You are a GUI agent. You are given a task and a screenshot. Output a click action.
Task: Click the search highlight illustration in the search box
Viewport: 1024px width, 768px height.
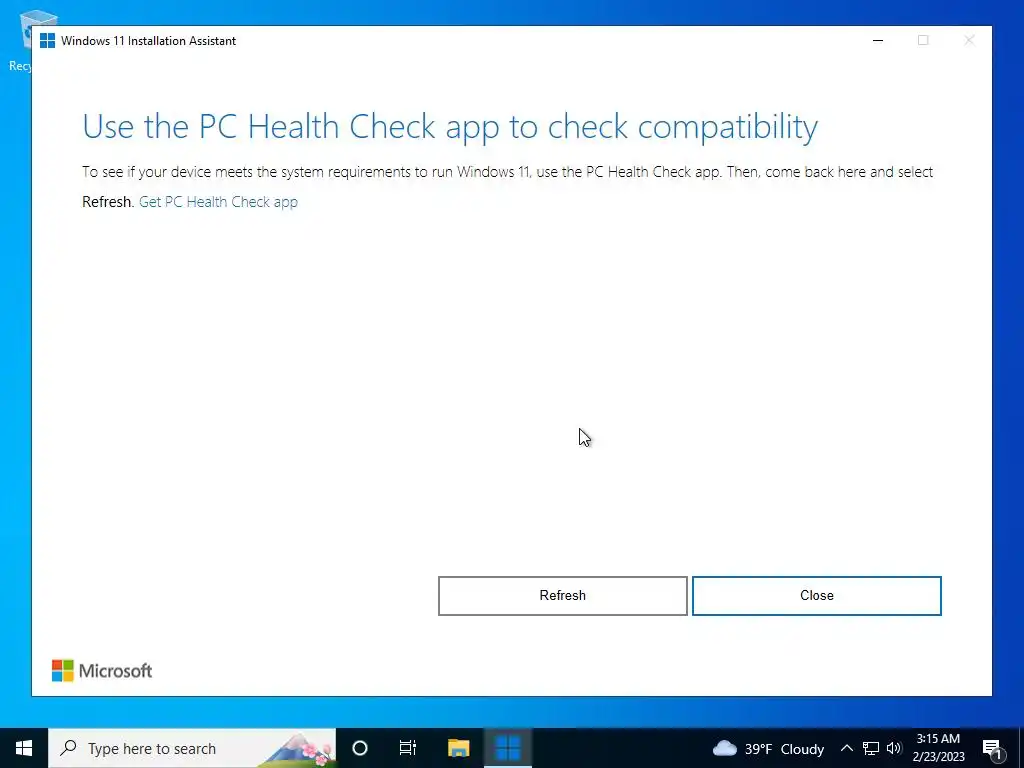297,749
